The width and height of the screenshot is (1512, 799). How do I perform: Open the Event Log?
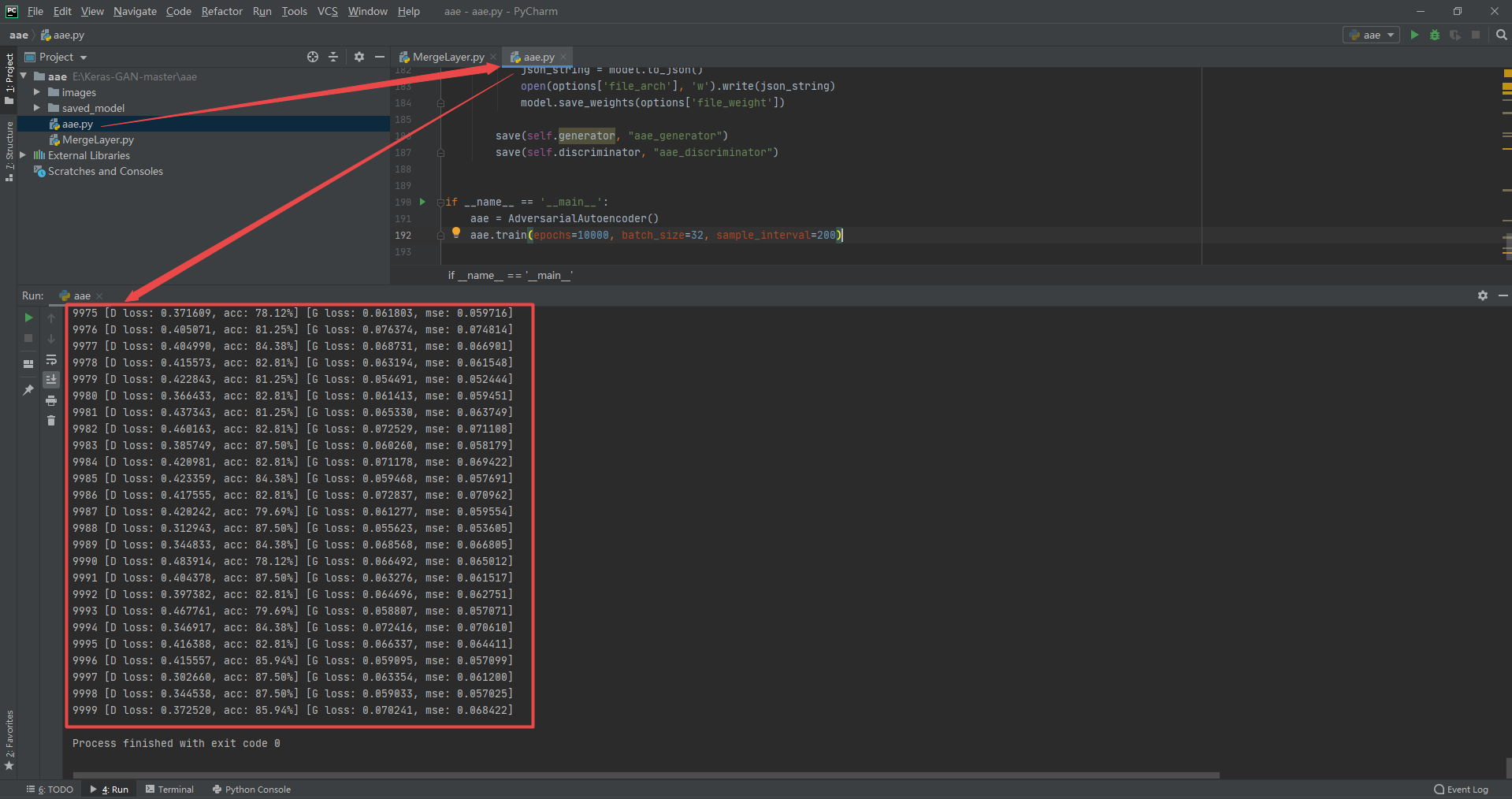[1462, 789]
